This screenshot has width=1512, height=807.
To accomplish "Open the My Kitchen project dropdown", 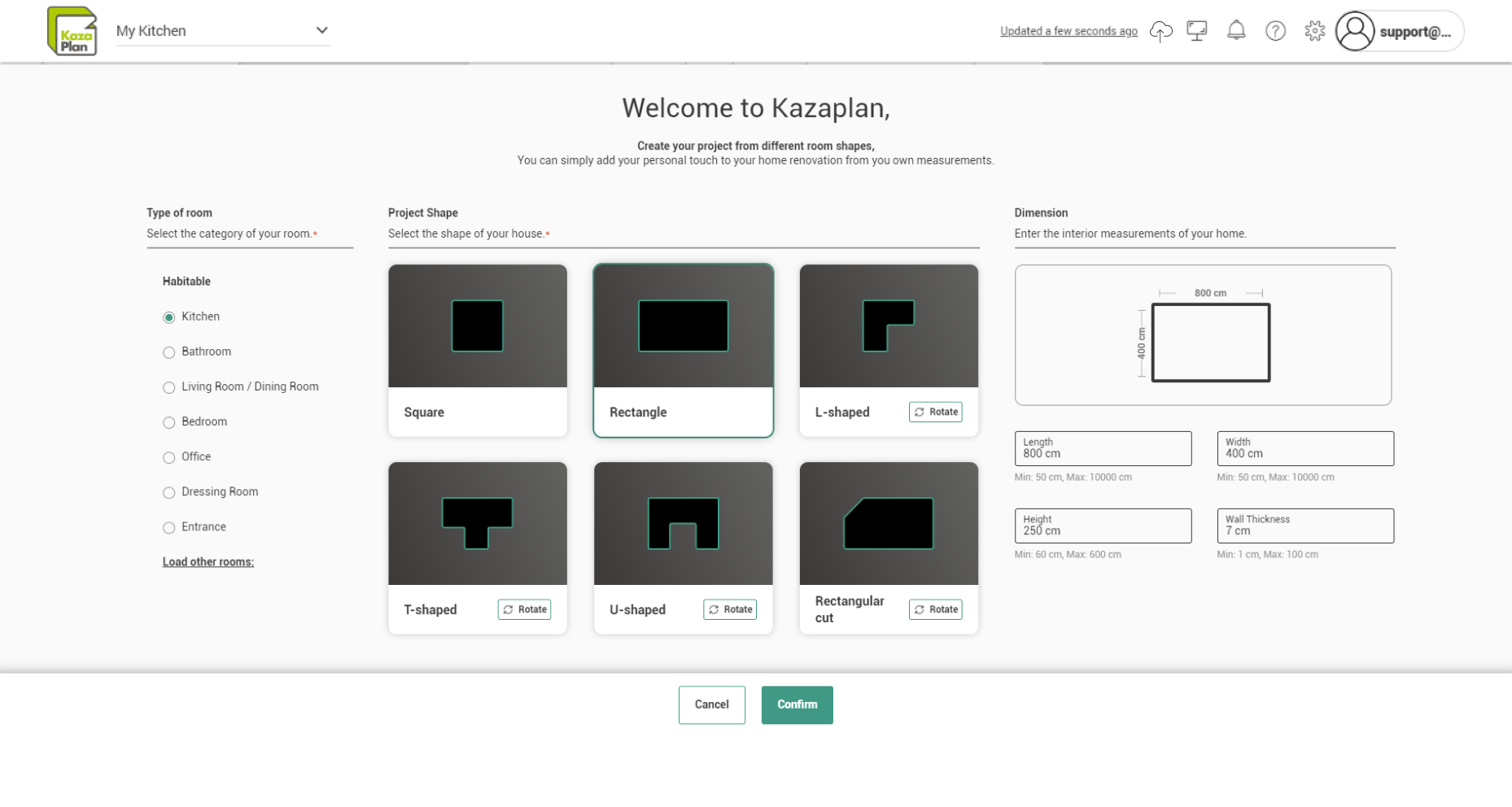I will (223, 31).
